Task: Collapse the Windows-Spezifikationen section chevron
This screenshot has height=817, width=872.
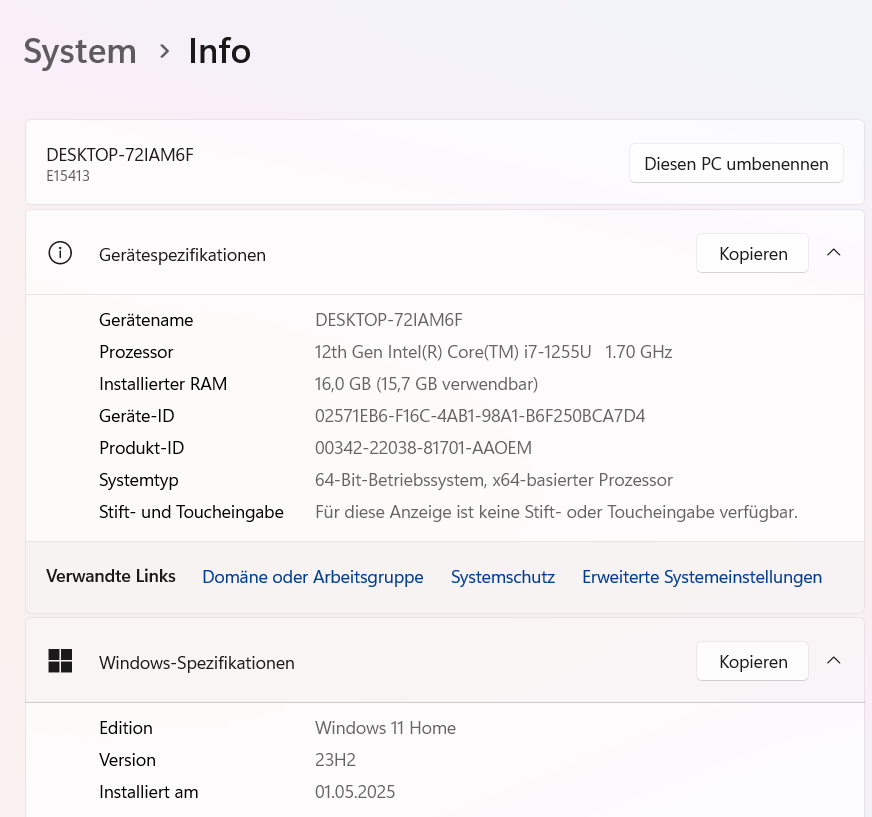Action: 833,661
